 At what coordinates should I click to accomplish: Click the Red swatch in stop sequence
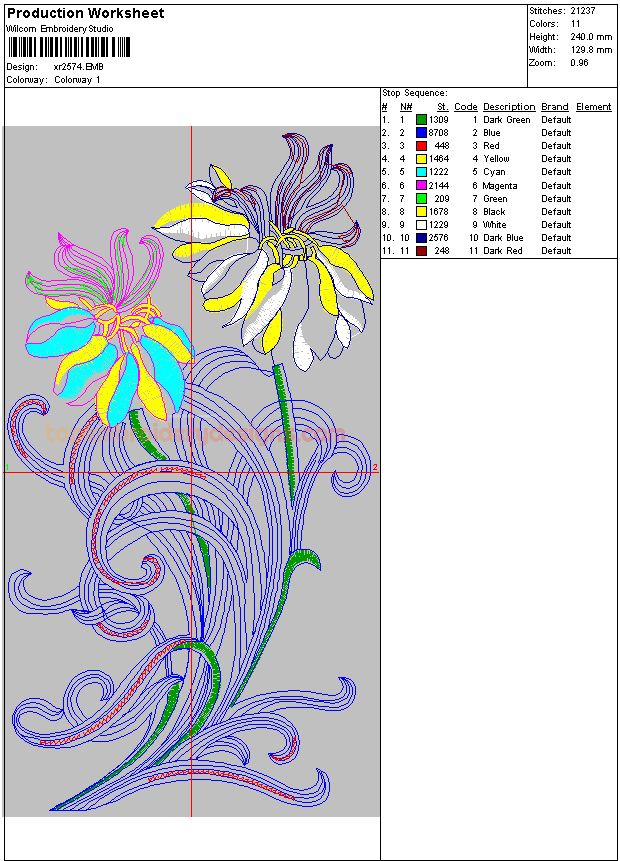tap(421, 146)
